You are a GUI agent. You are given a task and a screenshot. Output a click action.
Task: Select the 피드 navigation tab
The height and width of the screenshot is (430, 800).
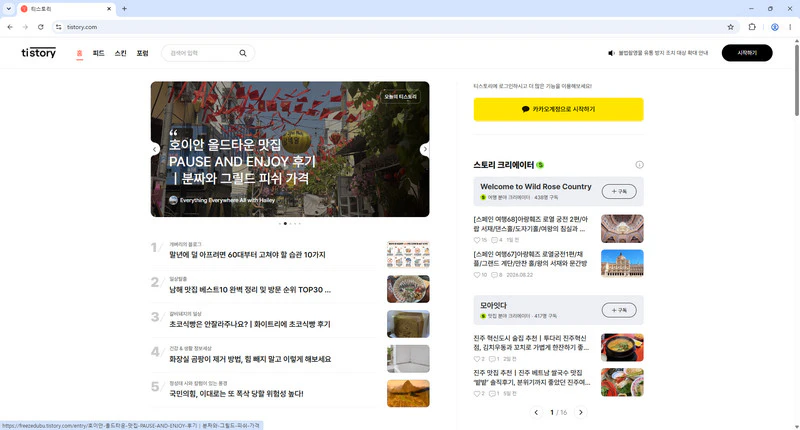(98, 53)
